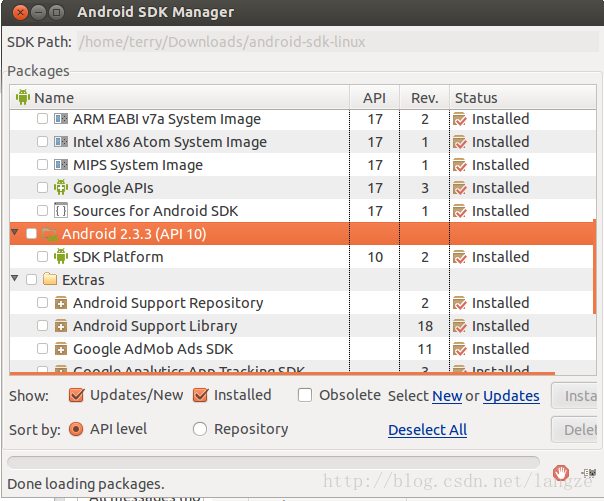This screenshot has width=604, height=501.
Task: Sort packages by Repository
Action: point(200,429)
